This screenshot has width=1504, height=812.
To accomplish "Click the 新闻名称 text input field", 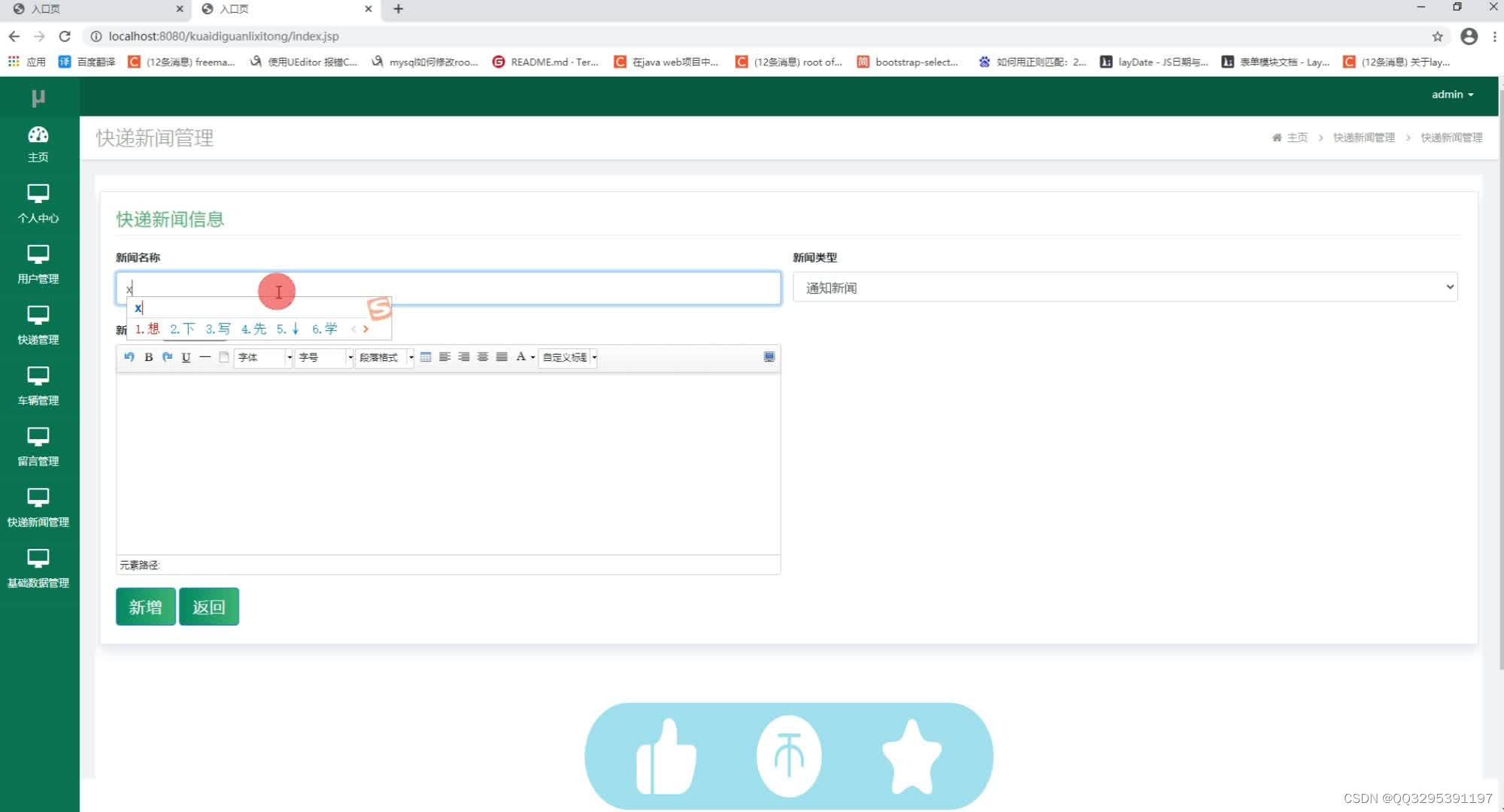I will tap(449, 289).
